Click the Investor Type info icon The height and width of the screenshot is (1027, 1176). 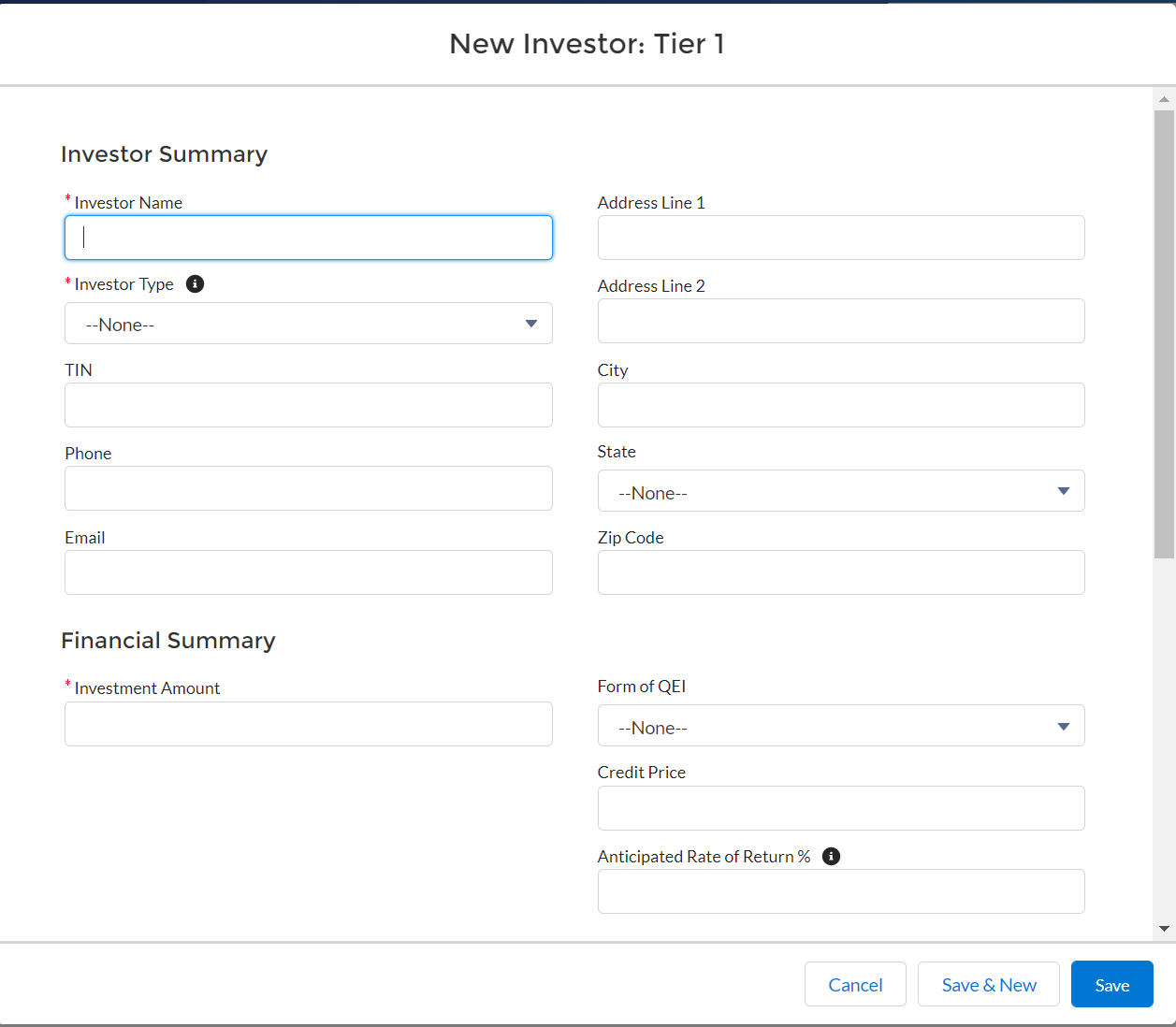pyautogui.click(x=195, y=284)
